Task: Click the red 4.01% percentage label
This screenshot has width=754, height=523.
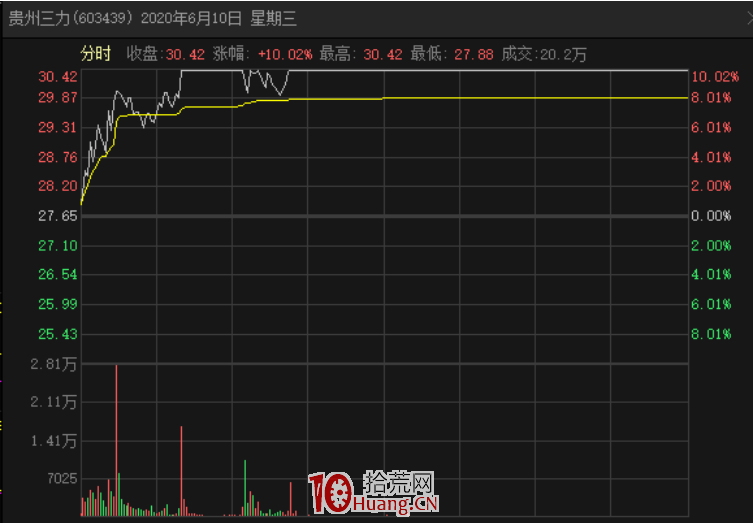Action: (x=711, y=157)
